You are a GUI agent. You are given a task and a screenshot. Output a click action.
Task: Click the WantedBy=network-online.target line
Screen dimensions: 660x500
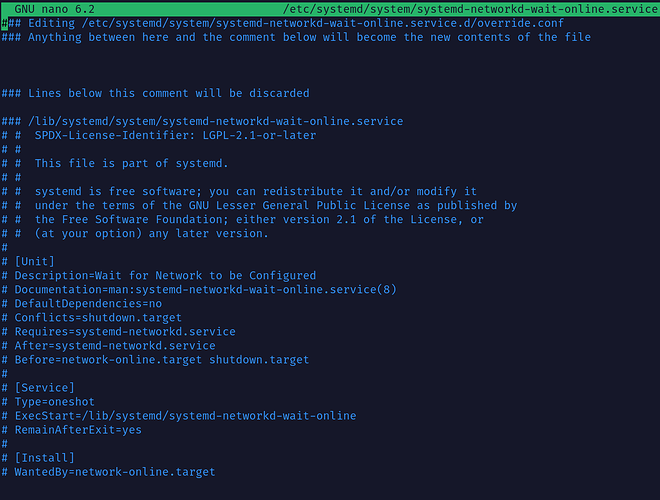click(x=115, y=471)
